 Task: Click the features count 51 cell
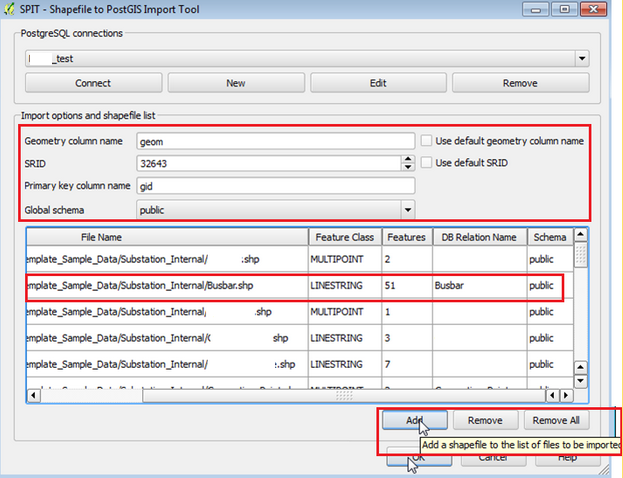tap(407, 285)
